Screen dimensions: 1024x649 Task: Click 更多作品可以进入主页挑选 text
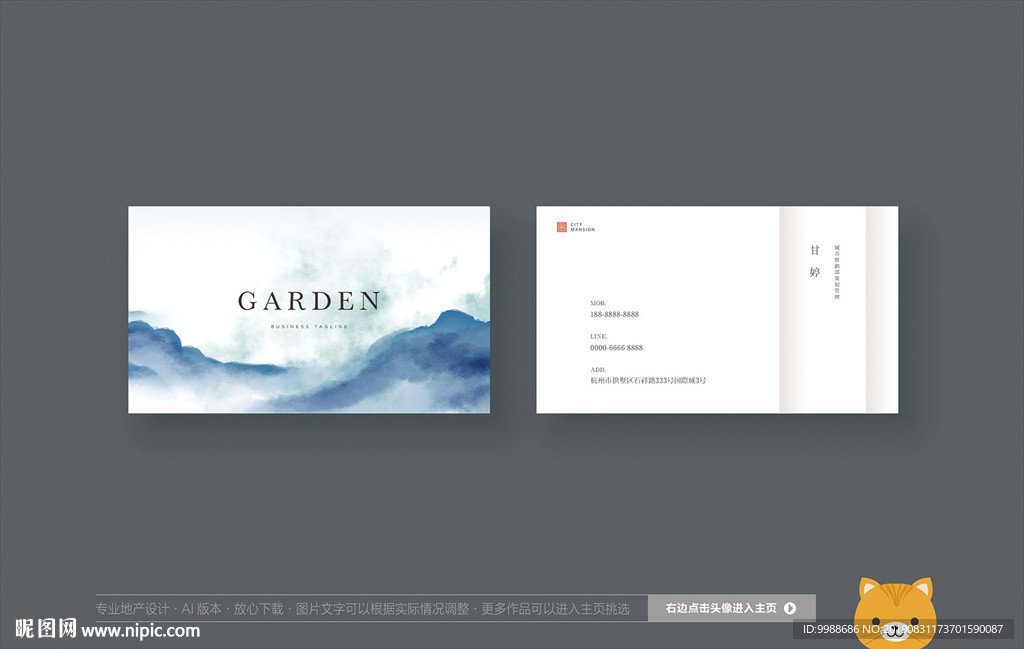click(556, 609)
